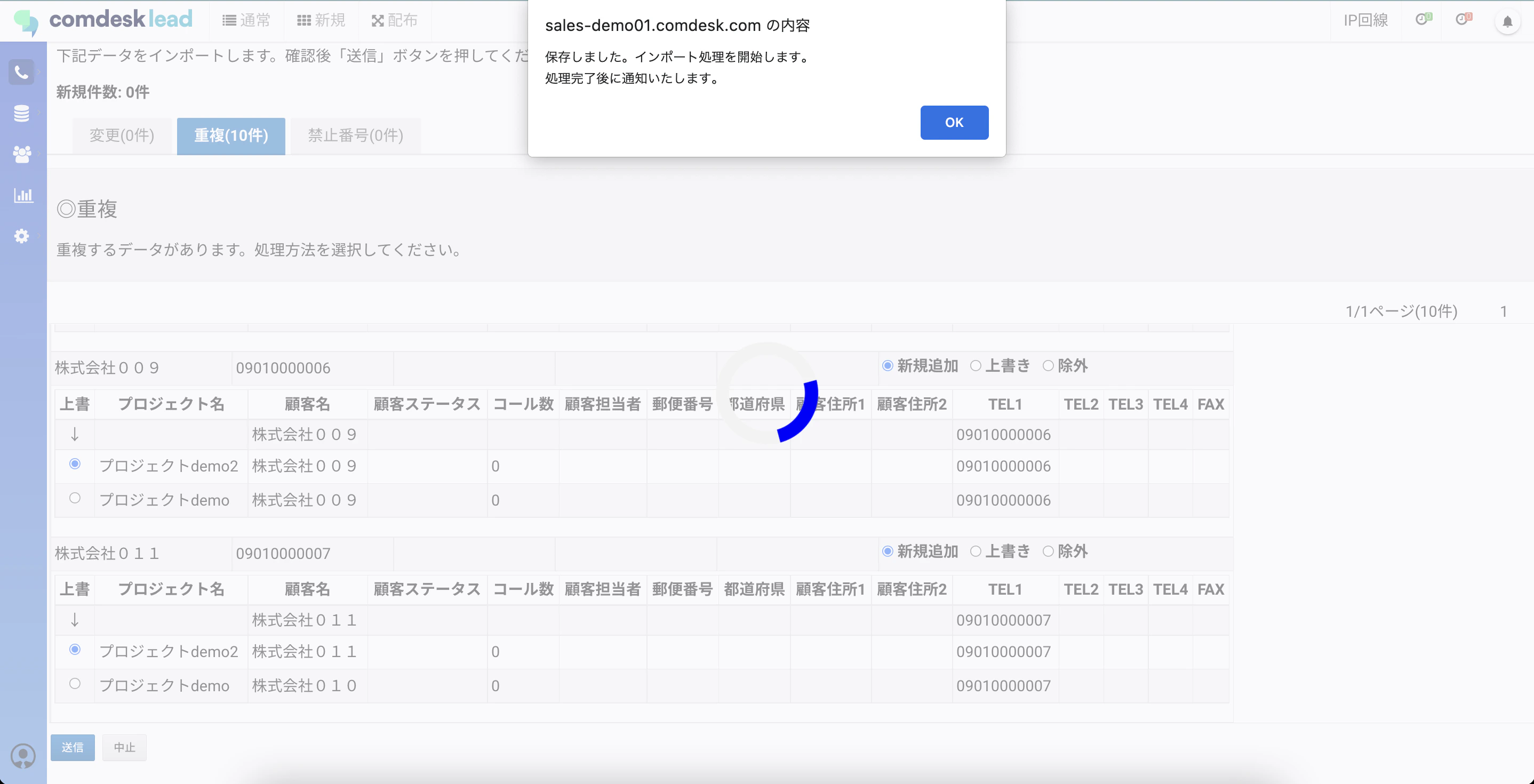Viewport: 1534px width, 784px height.
Task: Click TEL1 header in first table
Action: (1005, 404)
